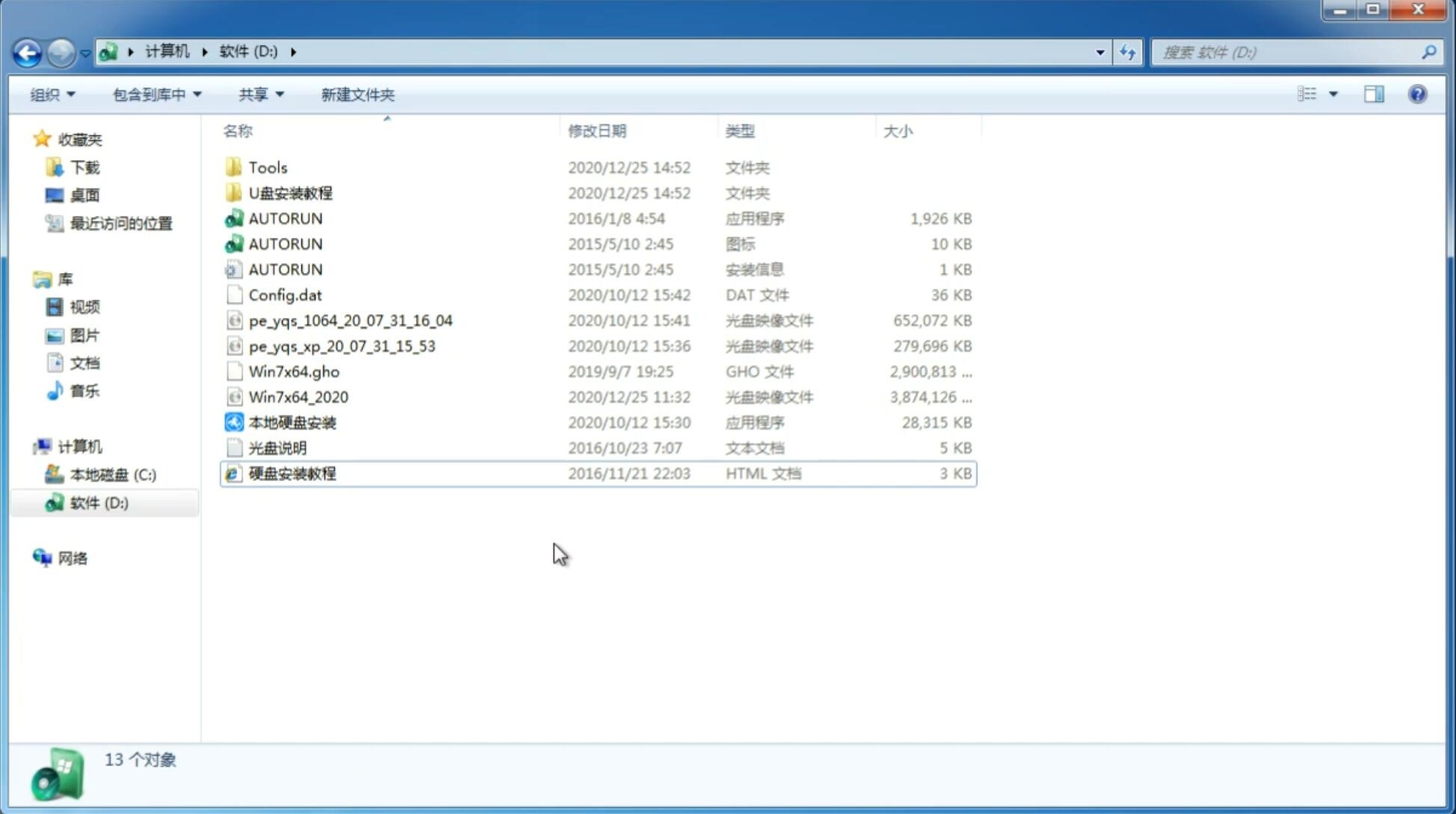Screen dimensions: 1456x814
Task: Click the 包含到库中 dropdown menu
Action: 155,94
